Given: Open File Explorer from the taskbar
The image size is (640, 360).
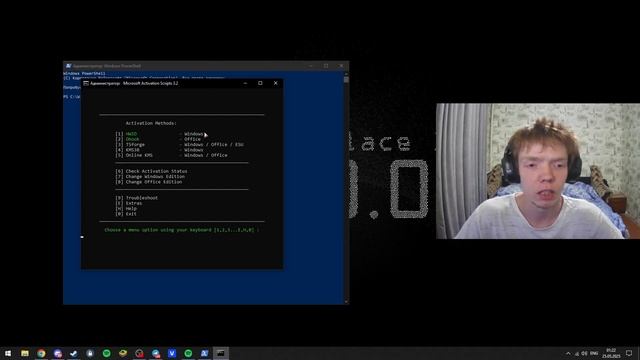Looking at the screenshot, I should click(x=25, y=353).
